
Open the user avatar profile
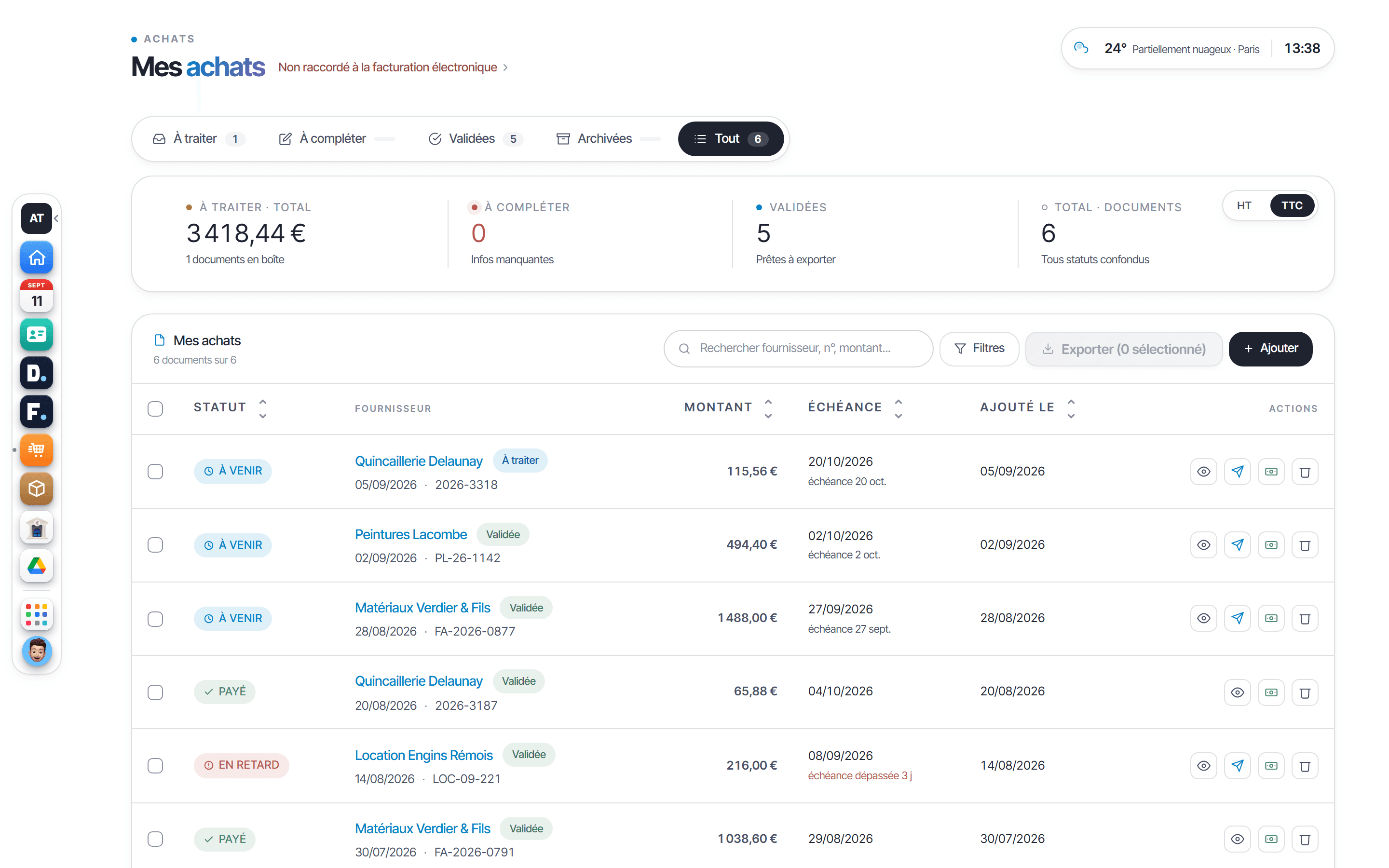(x=37, y=651)
